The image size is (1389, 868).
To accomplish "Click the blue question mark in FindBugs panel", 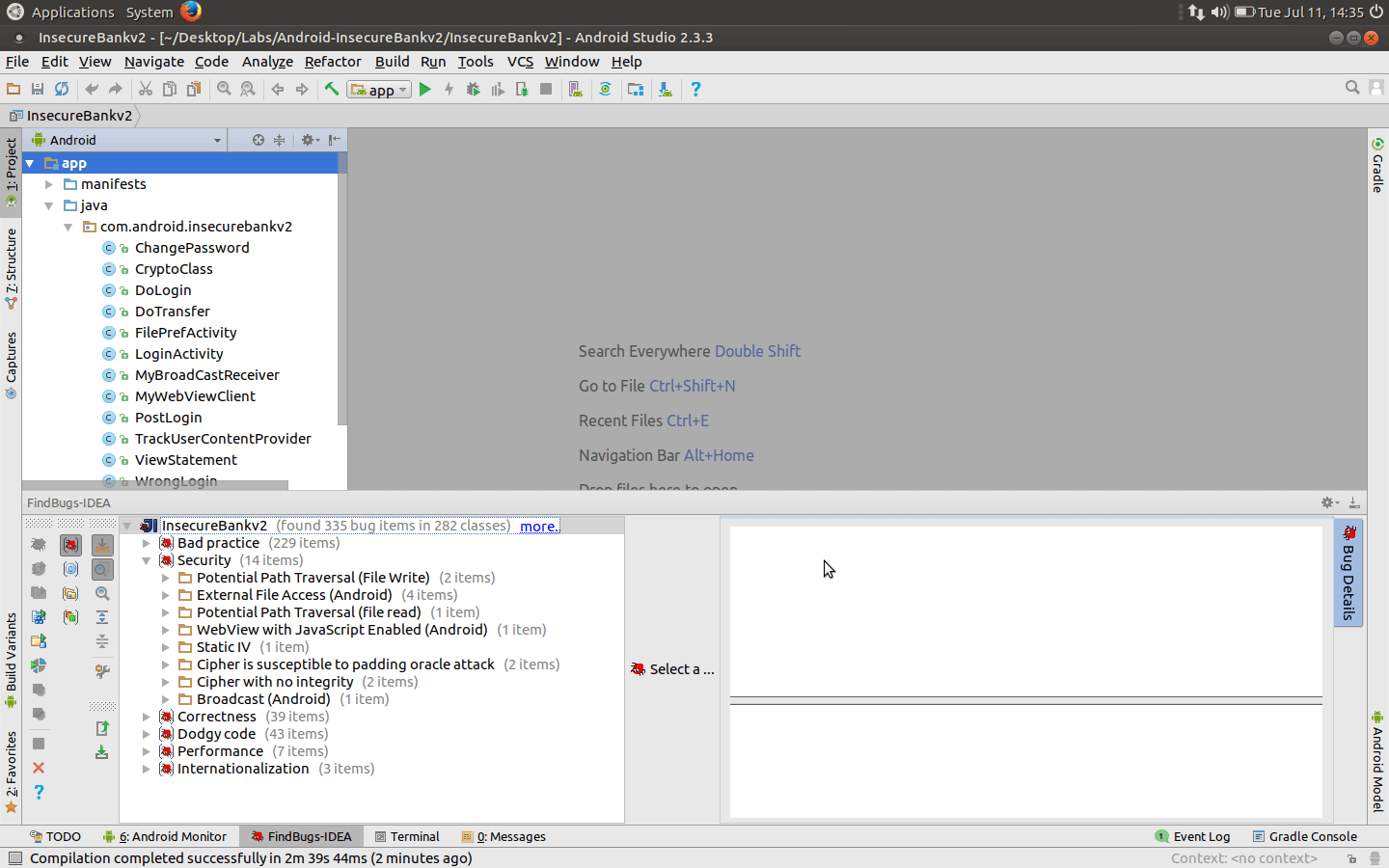I will coord(39,792).
